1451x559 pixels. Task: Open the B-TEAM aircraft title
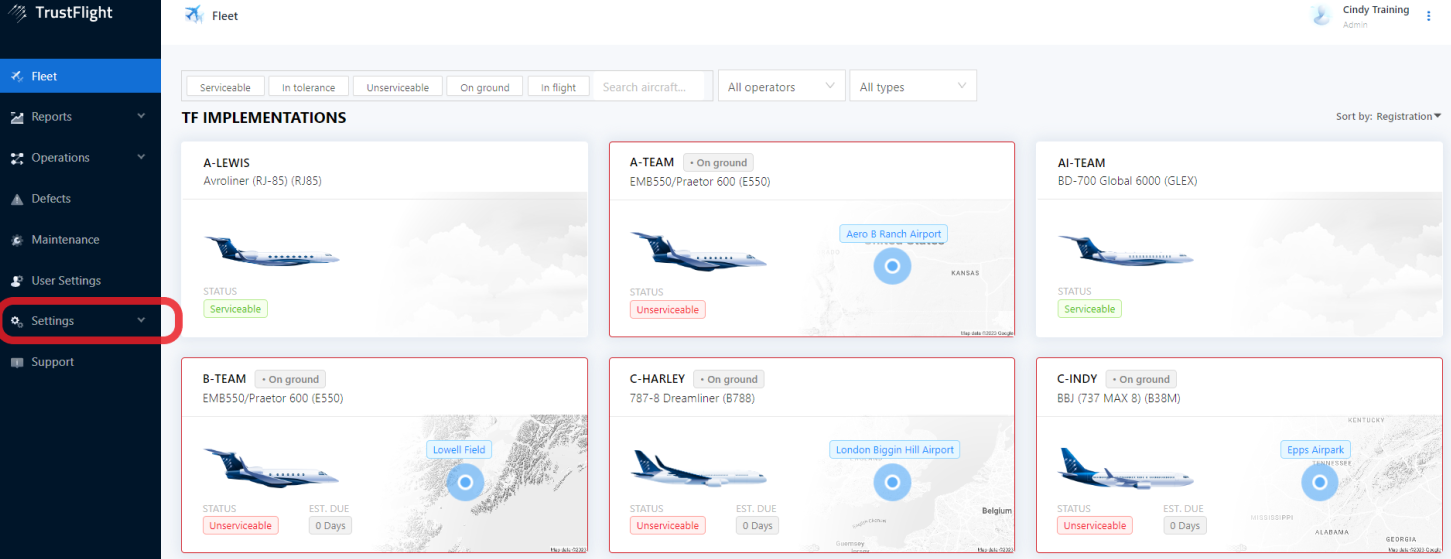pyautogui.click(x=224, y=380)
